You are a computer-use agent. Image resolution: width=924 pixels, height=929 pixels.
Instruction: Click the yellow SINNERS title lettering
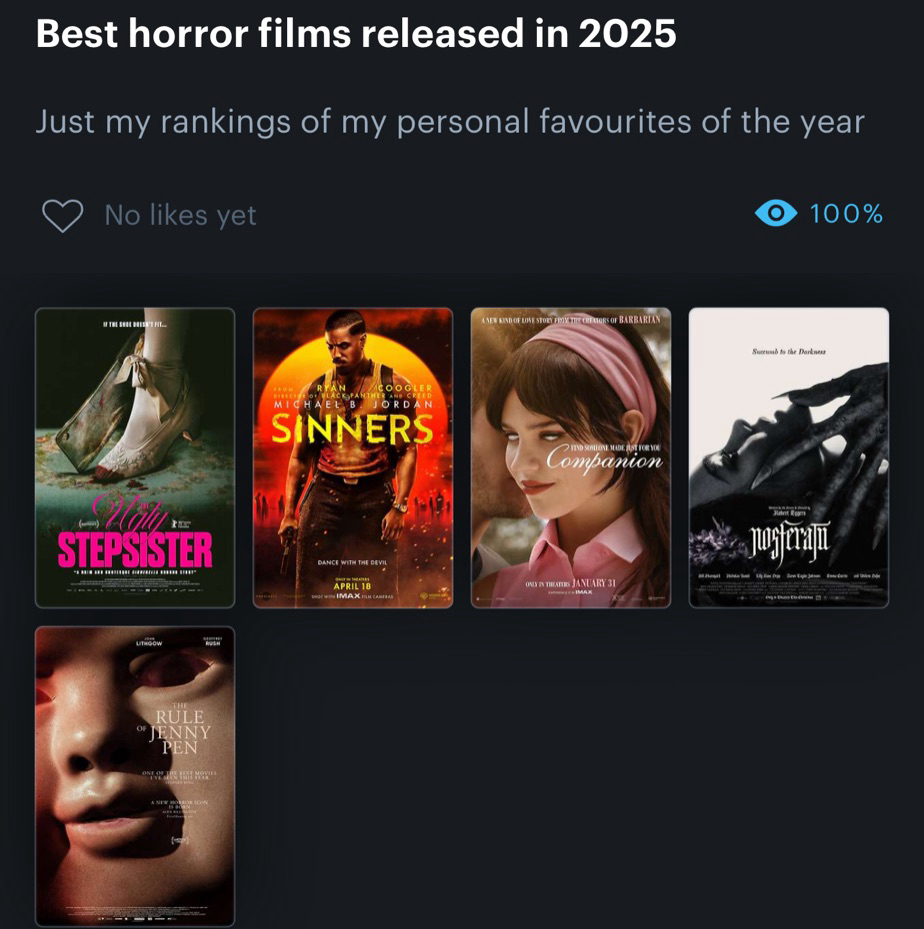point(352,429)
